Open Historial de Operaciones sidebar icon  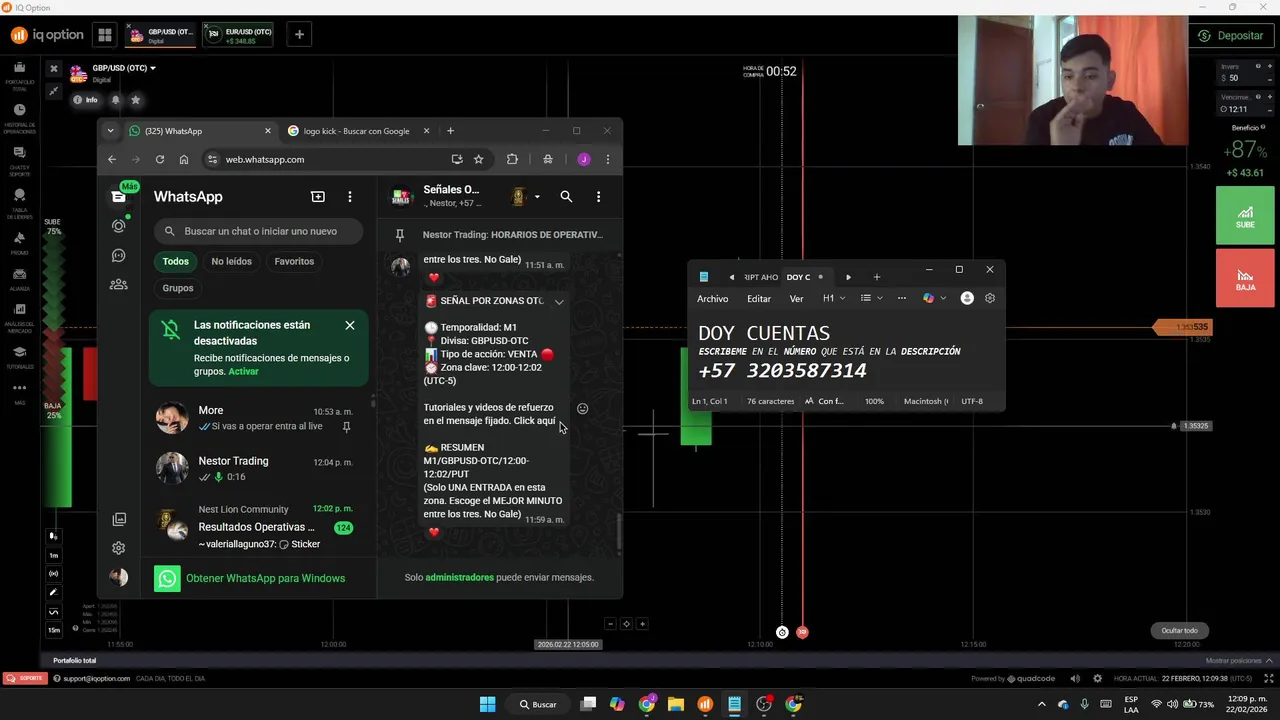[19, 118]
